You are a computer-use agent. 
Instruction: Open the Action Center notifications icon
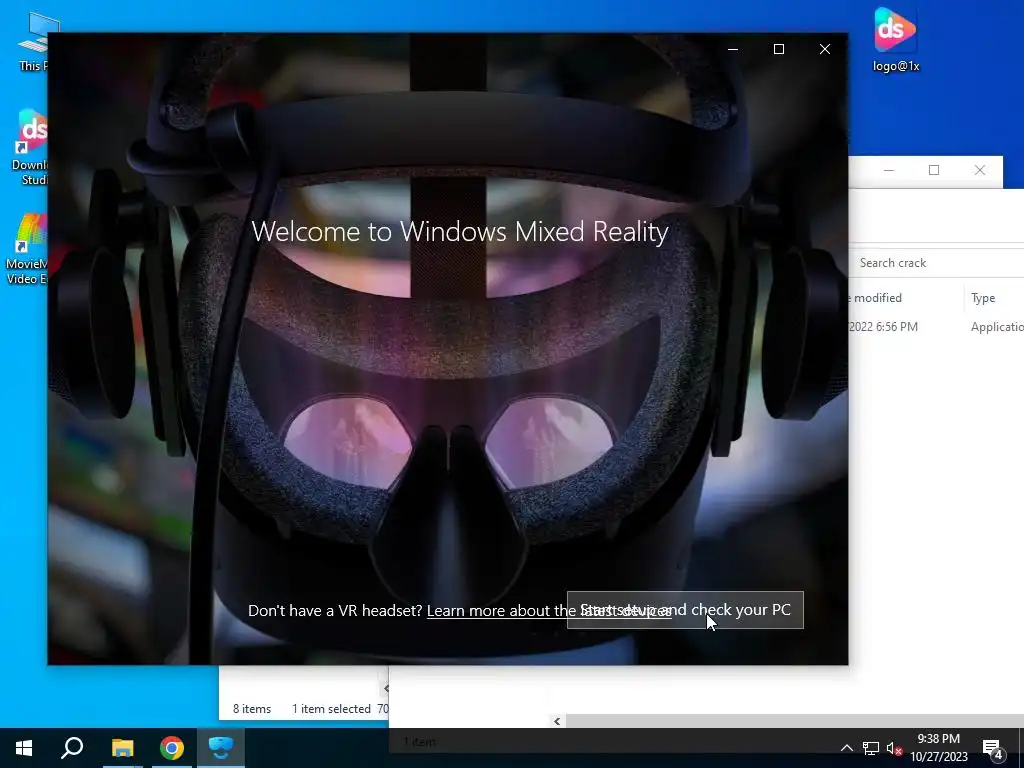(993, 748)
